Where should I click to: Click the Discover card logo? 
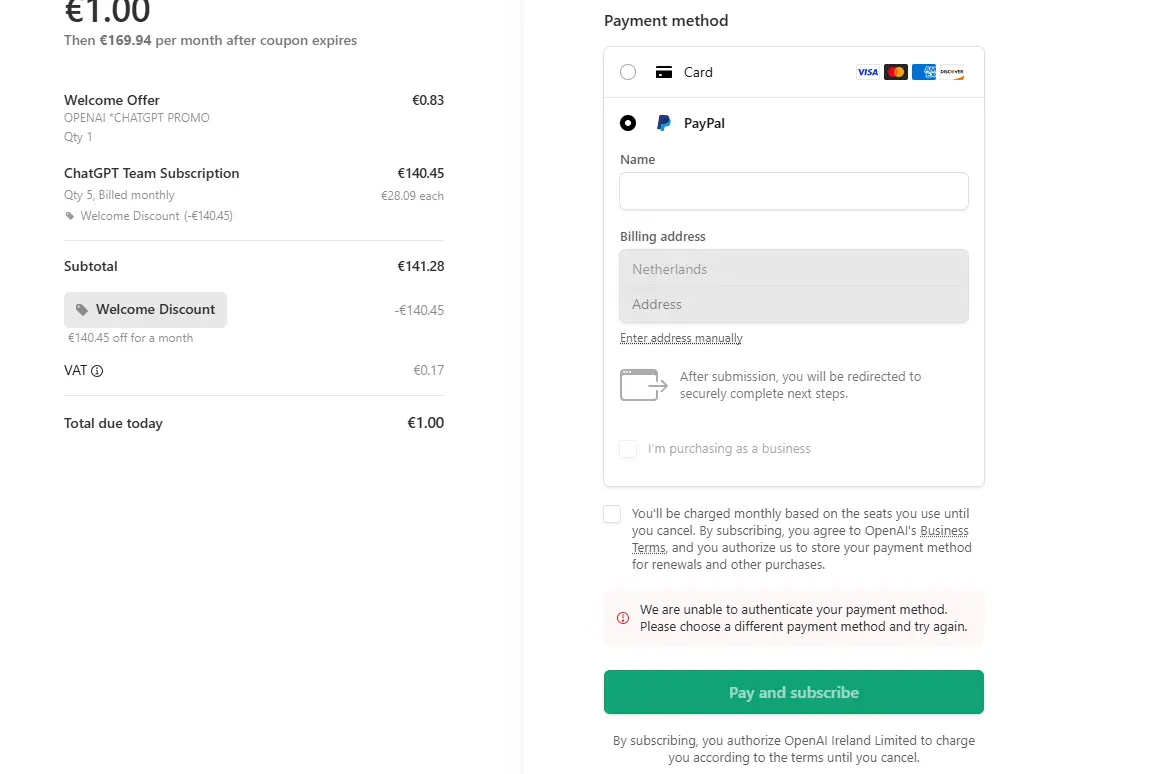[952, 72]
